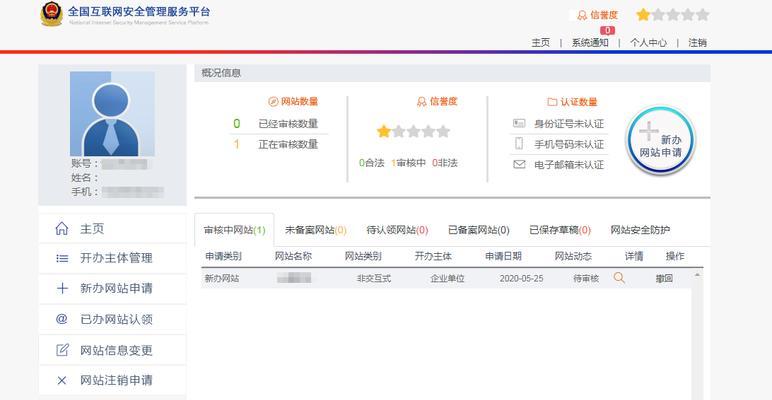Click 注销 to log out
Image resolution: width=772 pixels, height=400 pixels.
(x=698, y=43)
